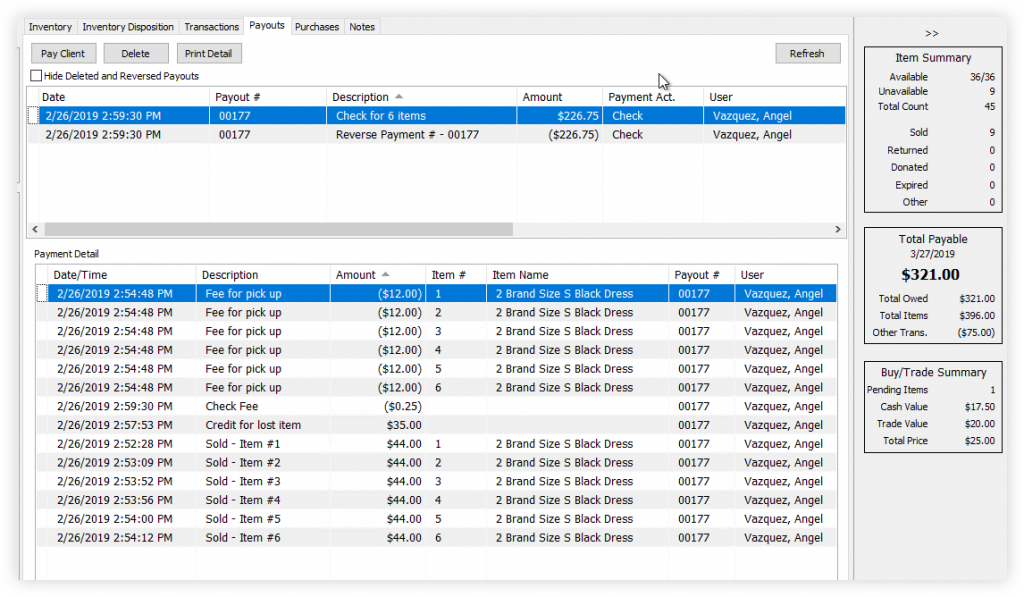
Task: Collapse side panel with >> arrows
Action: pos(932,33)
